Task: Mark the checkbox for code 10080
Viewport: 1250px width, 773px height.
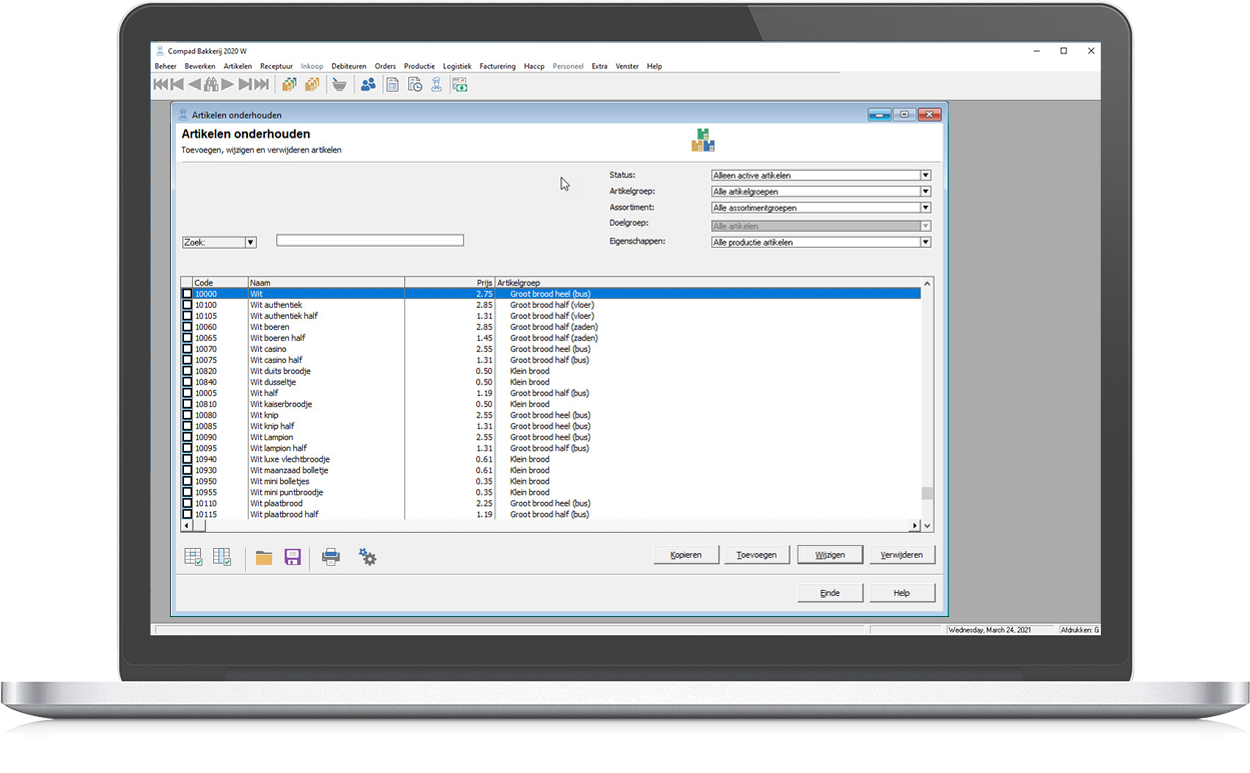Action: (x=187, y=415)
